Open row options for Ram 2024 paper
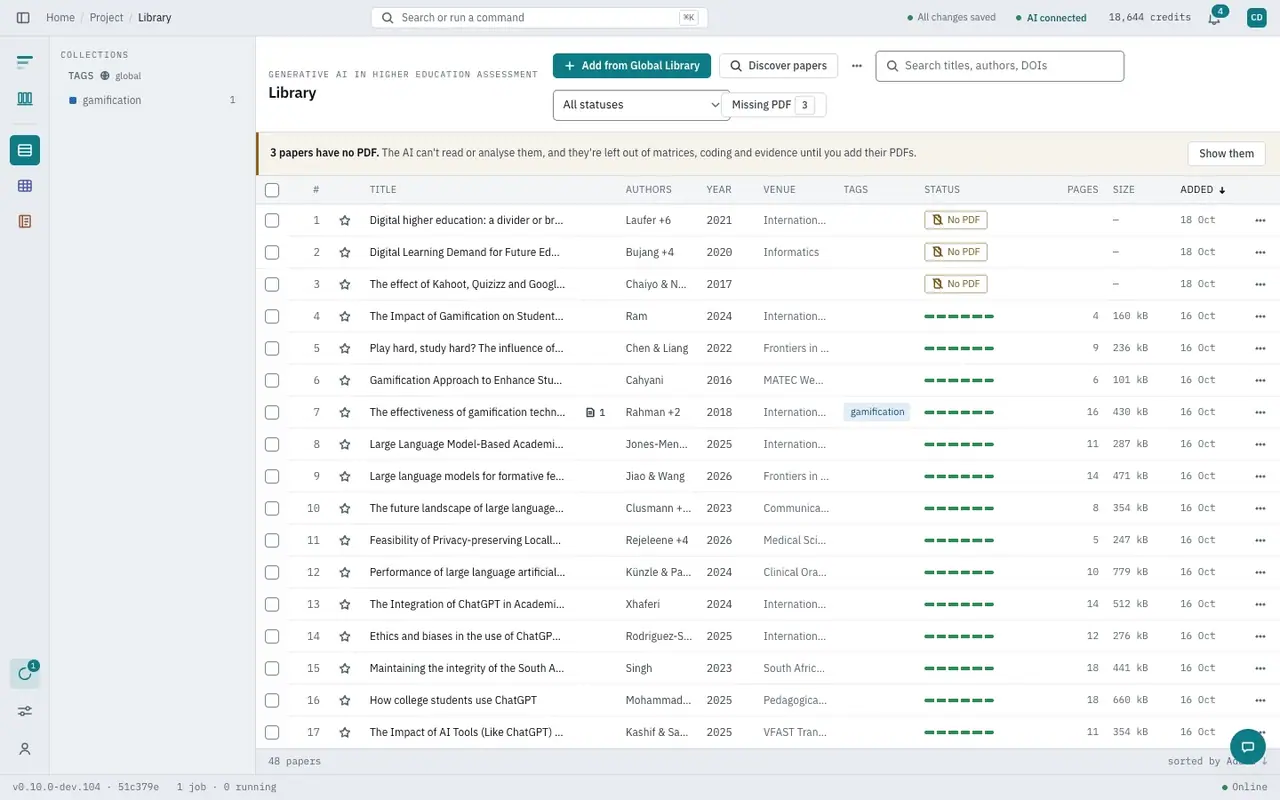The width and height of the screenshot is (1280, 800). [x=1259, y=316]
